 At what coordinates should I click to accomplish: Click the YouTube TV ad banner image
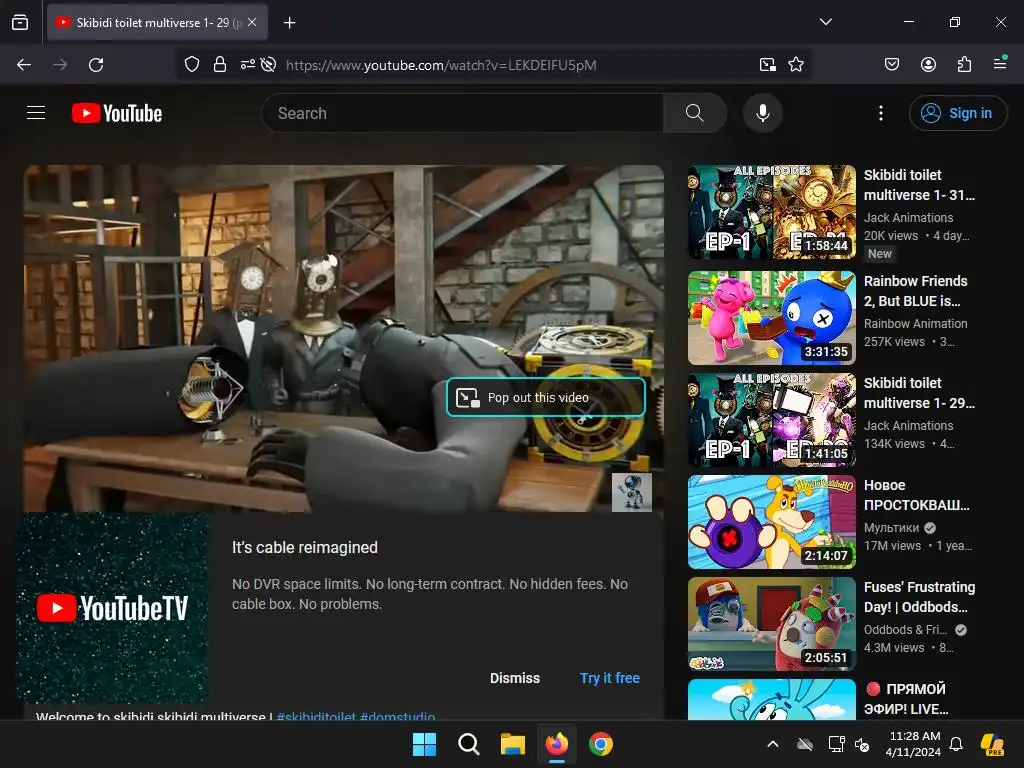coord(112,608)
